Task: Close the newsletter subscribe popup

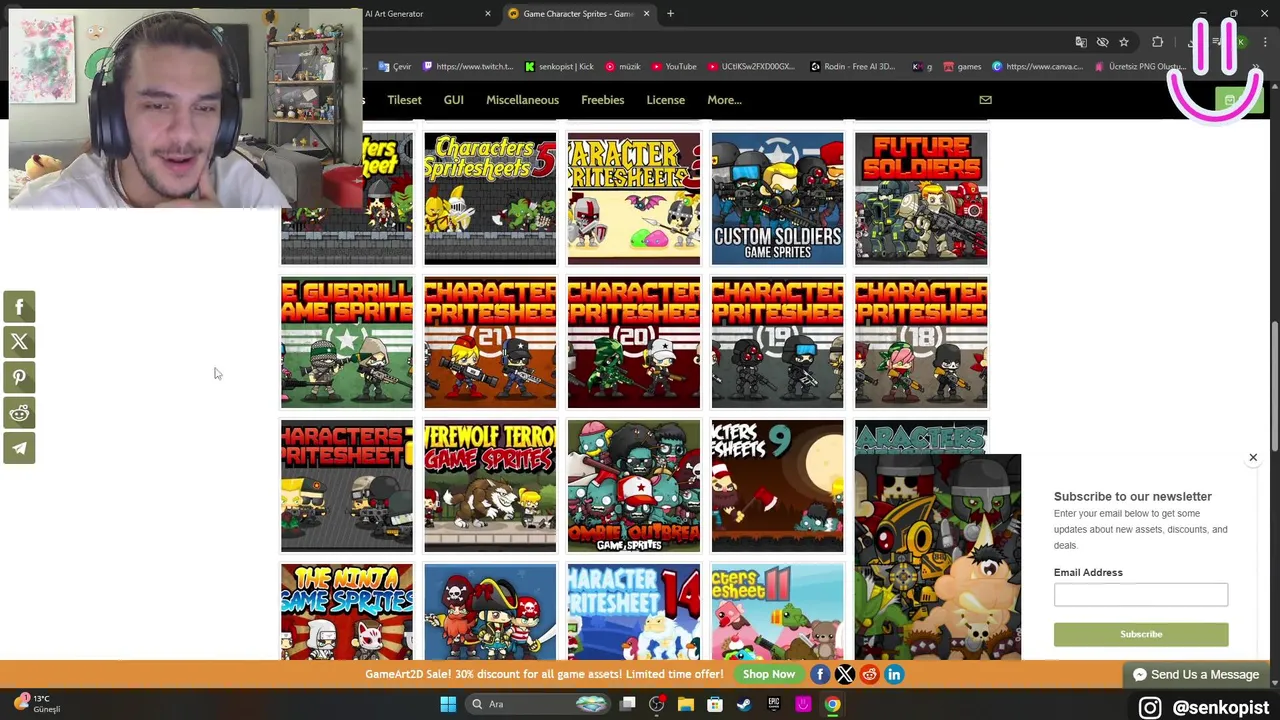Action: pos(1253,457)
